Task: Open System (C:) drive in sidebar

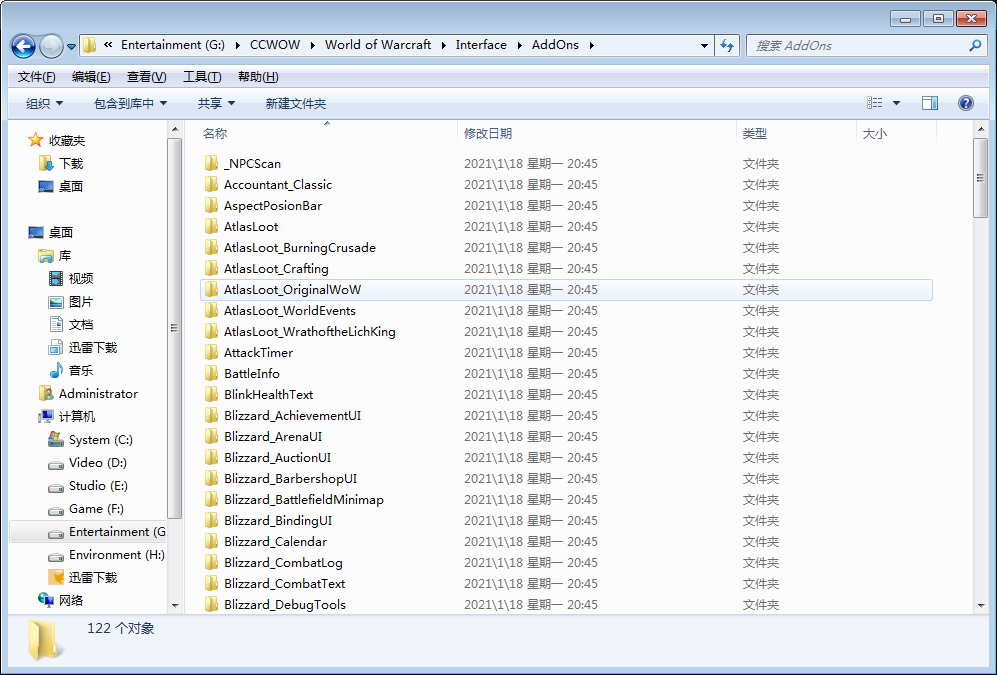Action: 100,440
